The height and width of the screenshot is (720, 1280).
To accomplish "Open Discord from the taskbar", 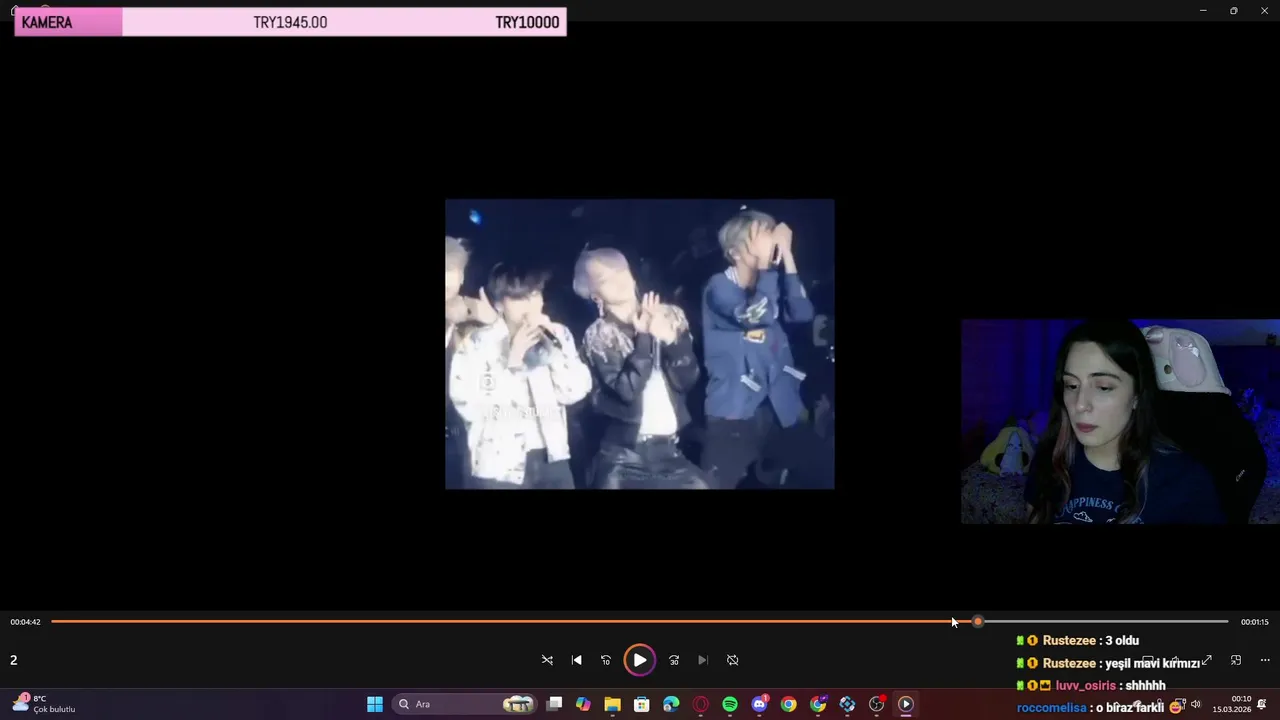I will pos(759,704).
